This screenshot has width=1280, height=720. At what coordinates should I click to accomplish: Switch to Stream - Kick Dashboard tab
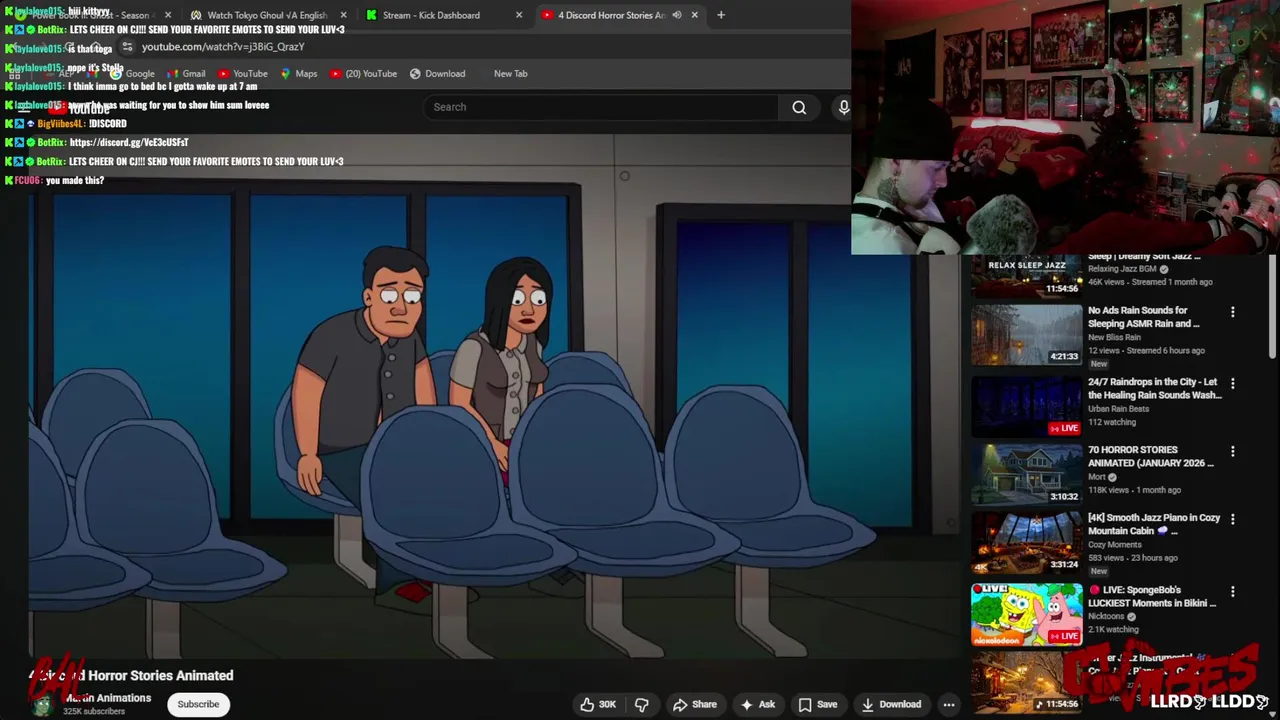(431, 15)
